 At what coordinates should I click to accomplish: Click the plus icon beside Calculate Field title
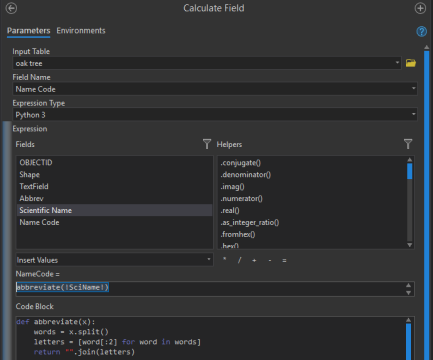[420, 8]
